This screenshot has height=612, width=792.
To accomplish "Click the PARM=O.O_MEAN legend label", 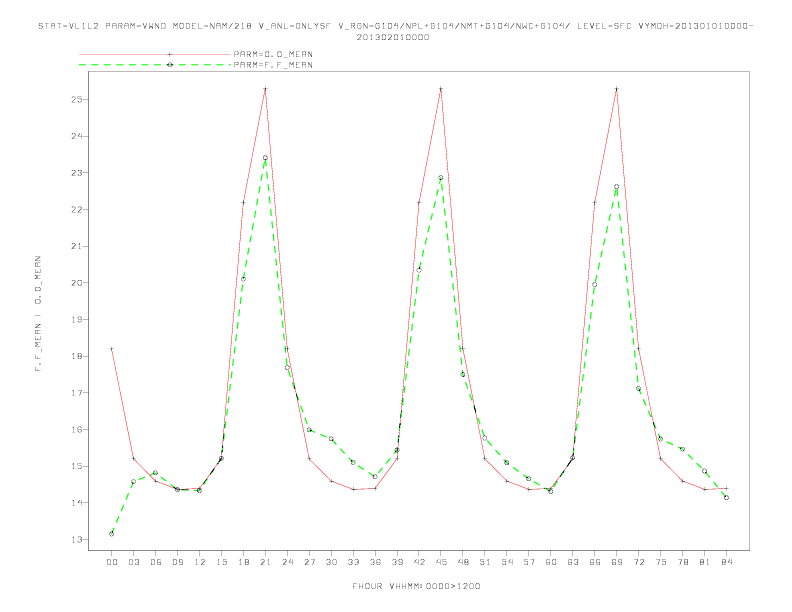I will 273,54.
